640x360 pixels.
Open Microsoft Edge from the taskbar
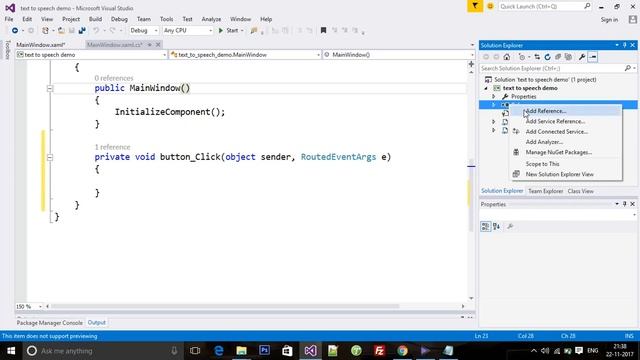pos(219,351)
